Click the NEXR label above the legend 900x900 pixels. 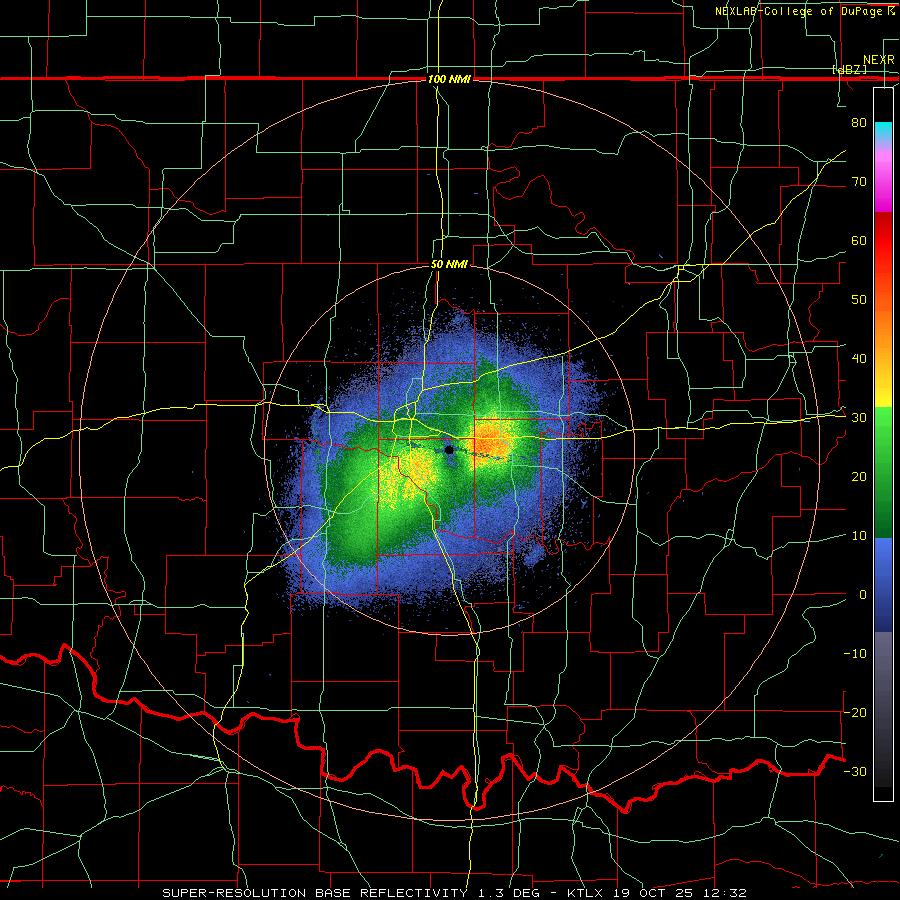[878, 60]
